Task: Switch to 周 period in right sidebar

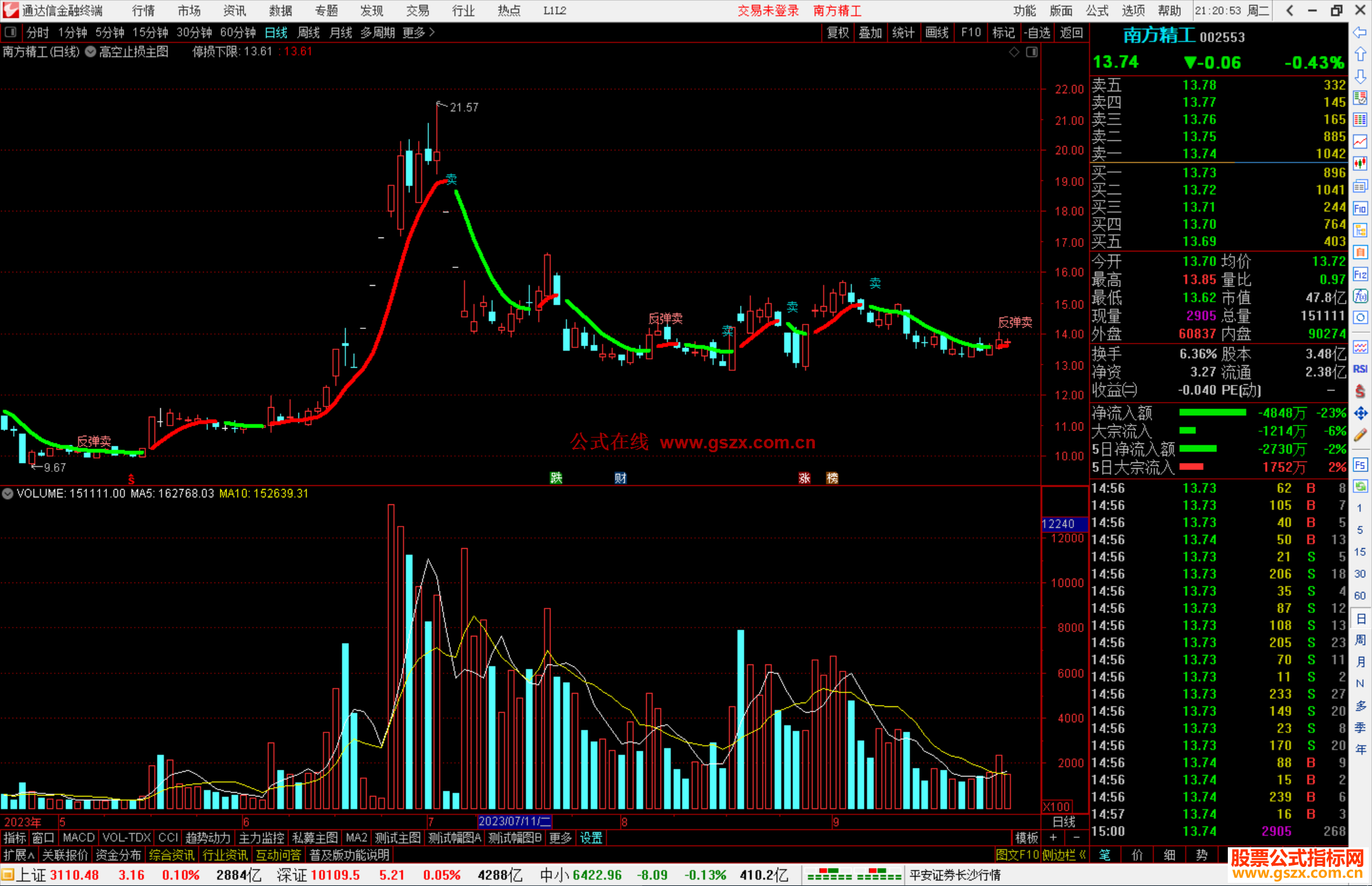Action: 1360,640
